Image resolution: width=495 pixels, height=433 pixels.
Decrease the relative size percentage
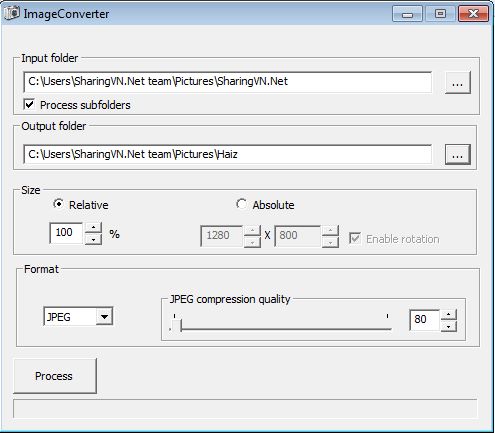coord(94,239)
